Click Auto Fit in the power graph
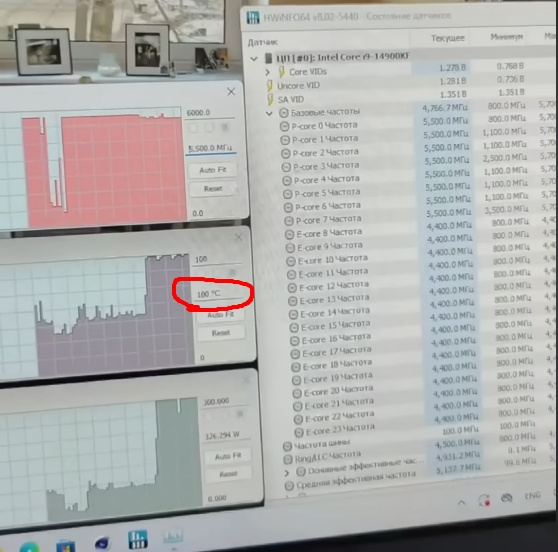558x552 pixels. (228, 456)
